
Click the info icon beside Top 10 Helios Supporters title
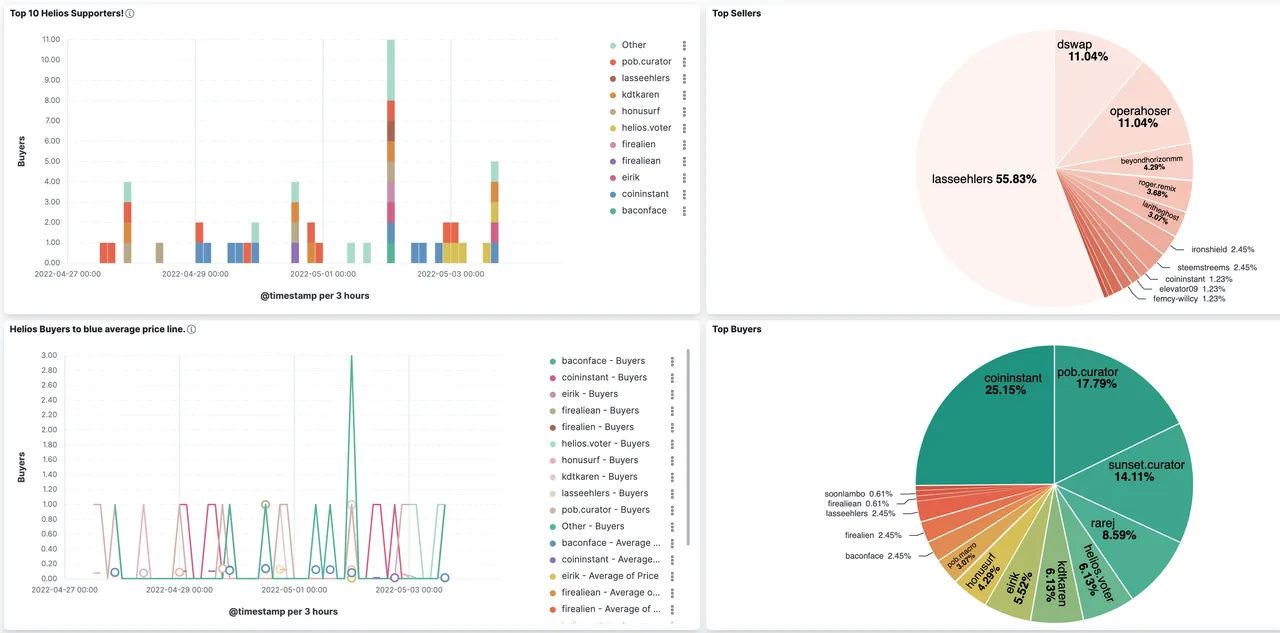[130, 14]
